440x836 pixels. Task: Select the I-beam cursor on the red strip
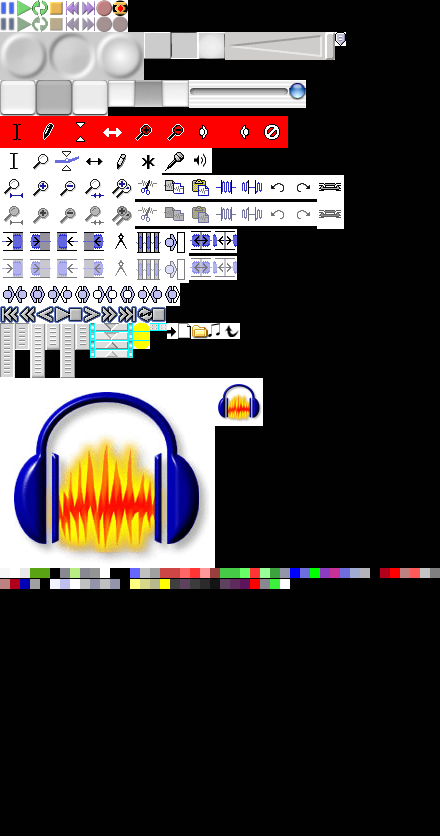click(x=17, y=132)
